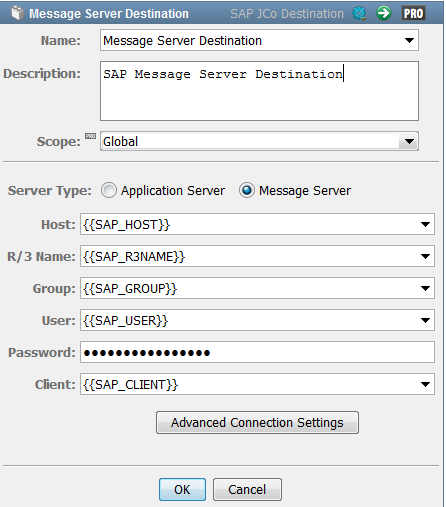Image resolution: width=446 pixels, height=507 pixels.
Task: Click in the Description text area
Action: (259, 91)
